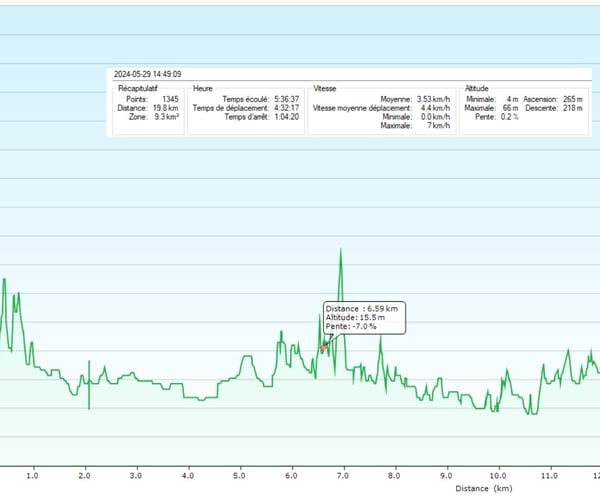Image resolution: width=600 pixels, height=496 pixels.
Task: Click Altitude Maximale value 66 m
Action: coord(510,108)
